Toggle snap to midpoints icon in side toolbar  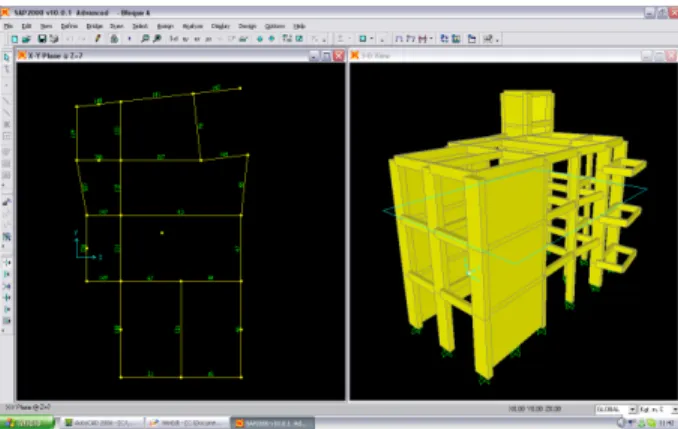[x=6, y=275]
